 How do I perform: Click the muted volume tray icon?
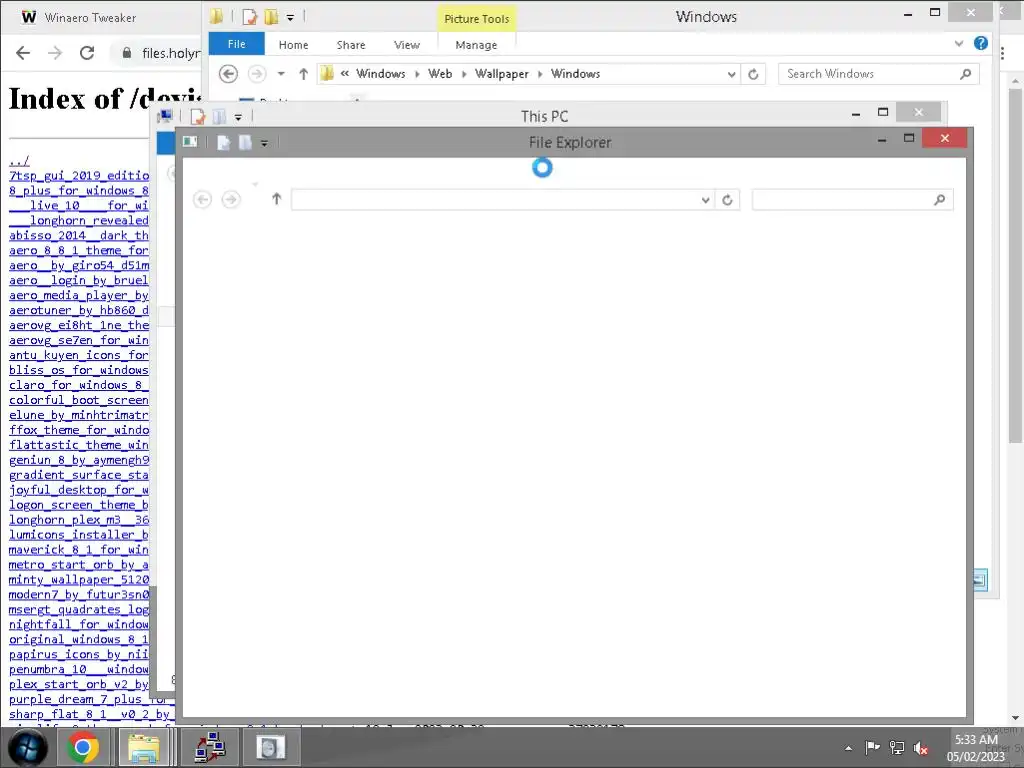921,748
